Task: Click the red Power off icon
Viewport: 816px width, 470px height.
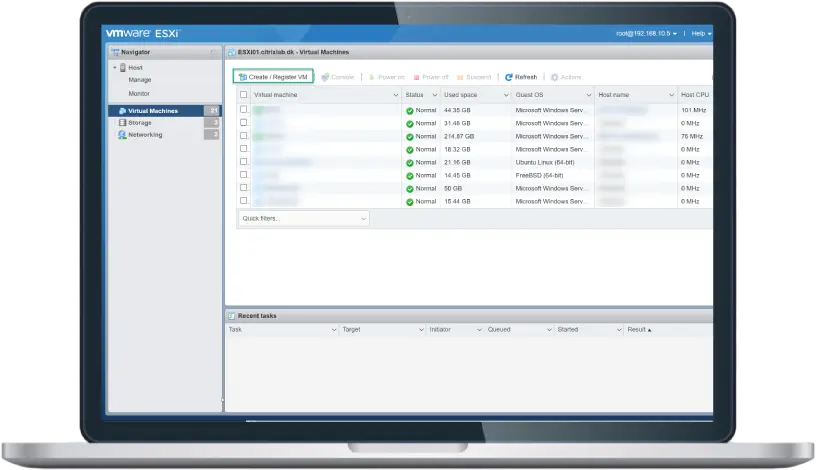Action: click(416, 77)
